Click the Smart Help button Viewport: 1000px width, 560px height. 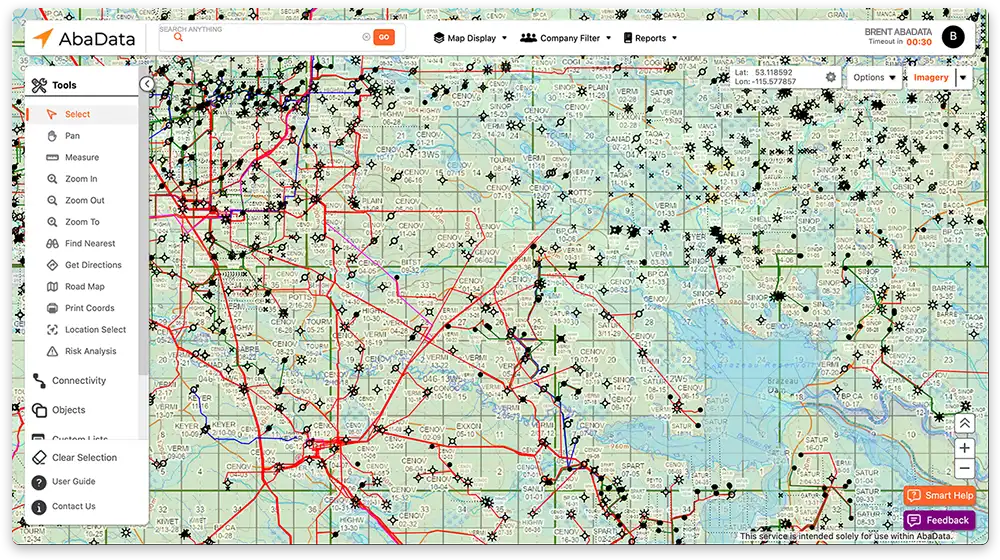tap(939, 495)
